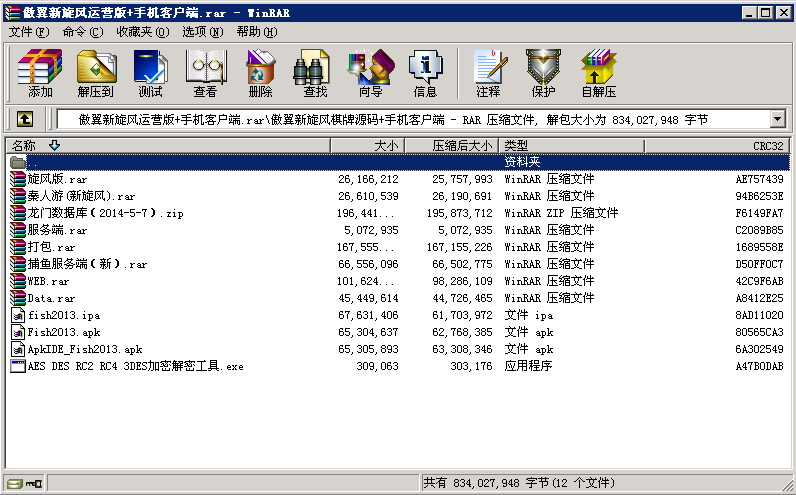Click the 查看 (View) toolbar icon
This screenshot has width=796, height=495.
coord(205,74)
